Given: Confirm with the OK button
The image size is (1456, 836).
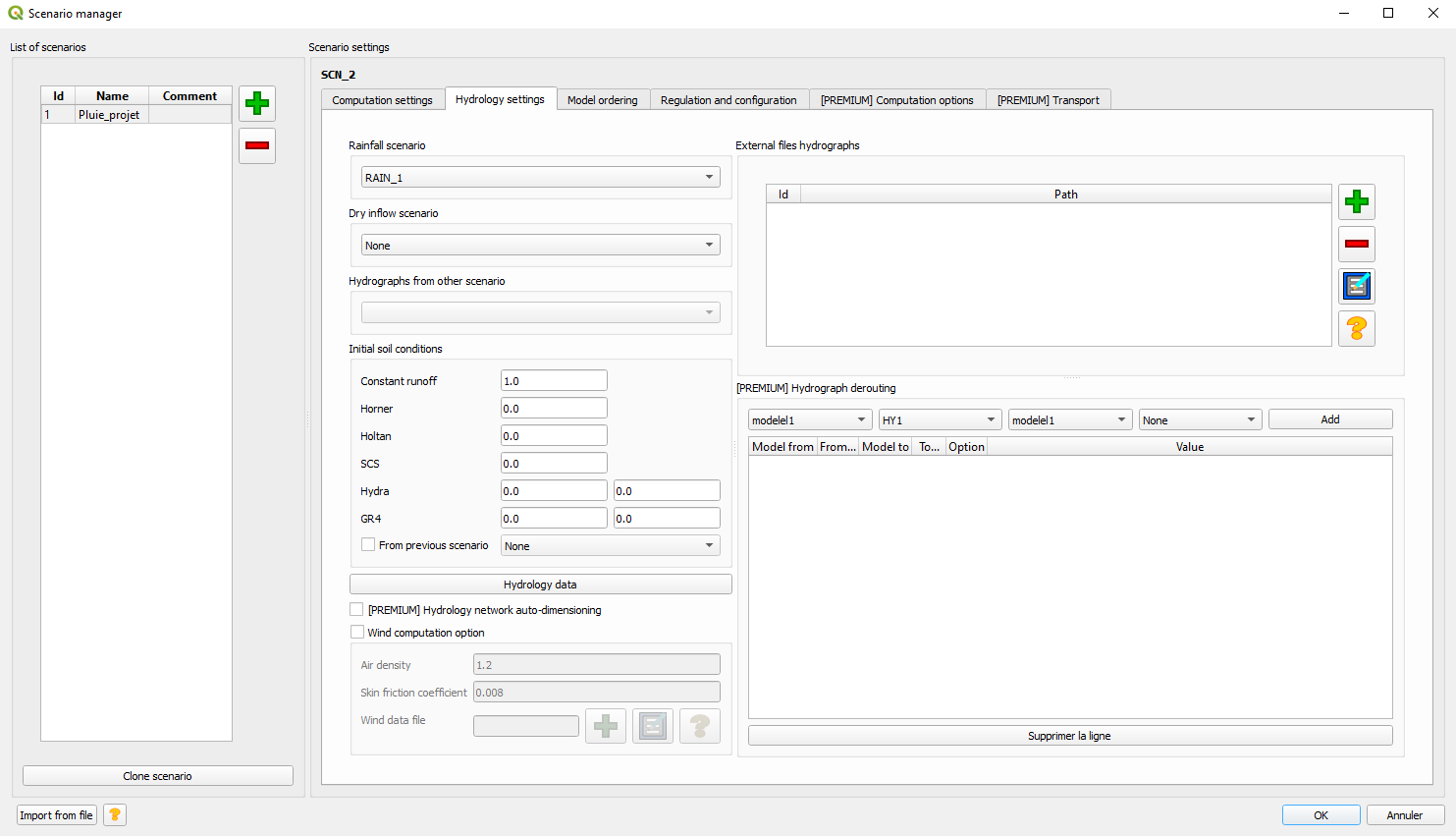Looking at the screenshot, I should [x=1321, y=814].
